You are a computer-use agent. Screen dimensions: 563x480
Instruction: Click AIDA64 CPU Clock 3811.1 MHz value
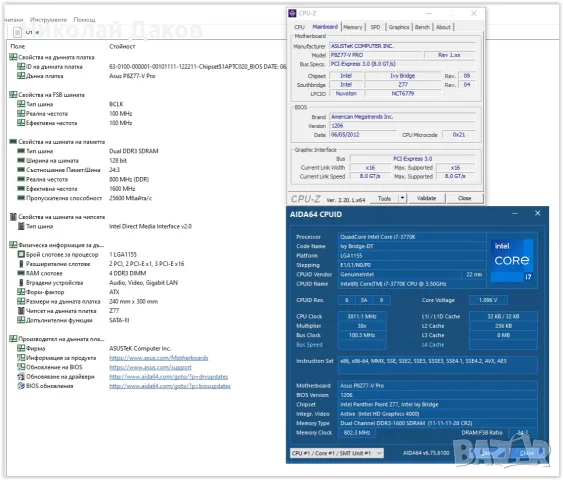362,317
